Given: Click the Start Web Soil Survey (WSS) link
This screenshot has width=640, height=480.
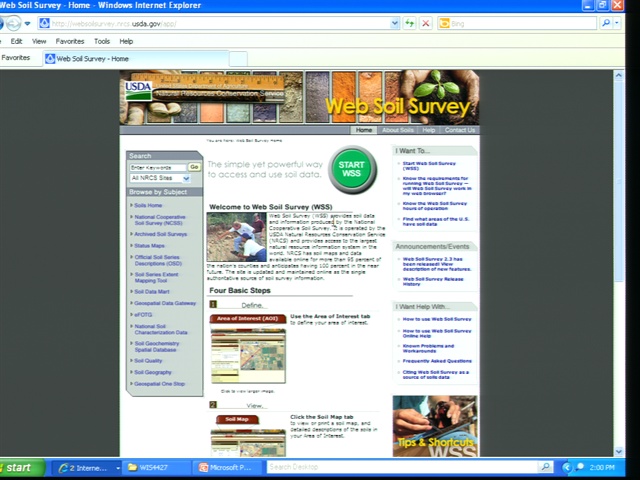Looking at the screenshot, I should click(x=429, y=166).
